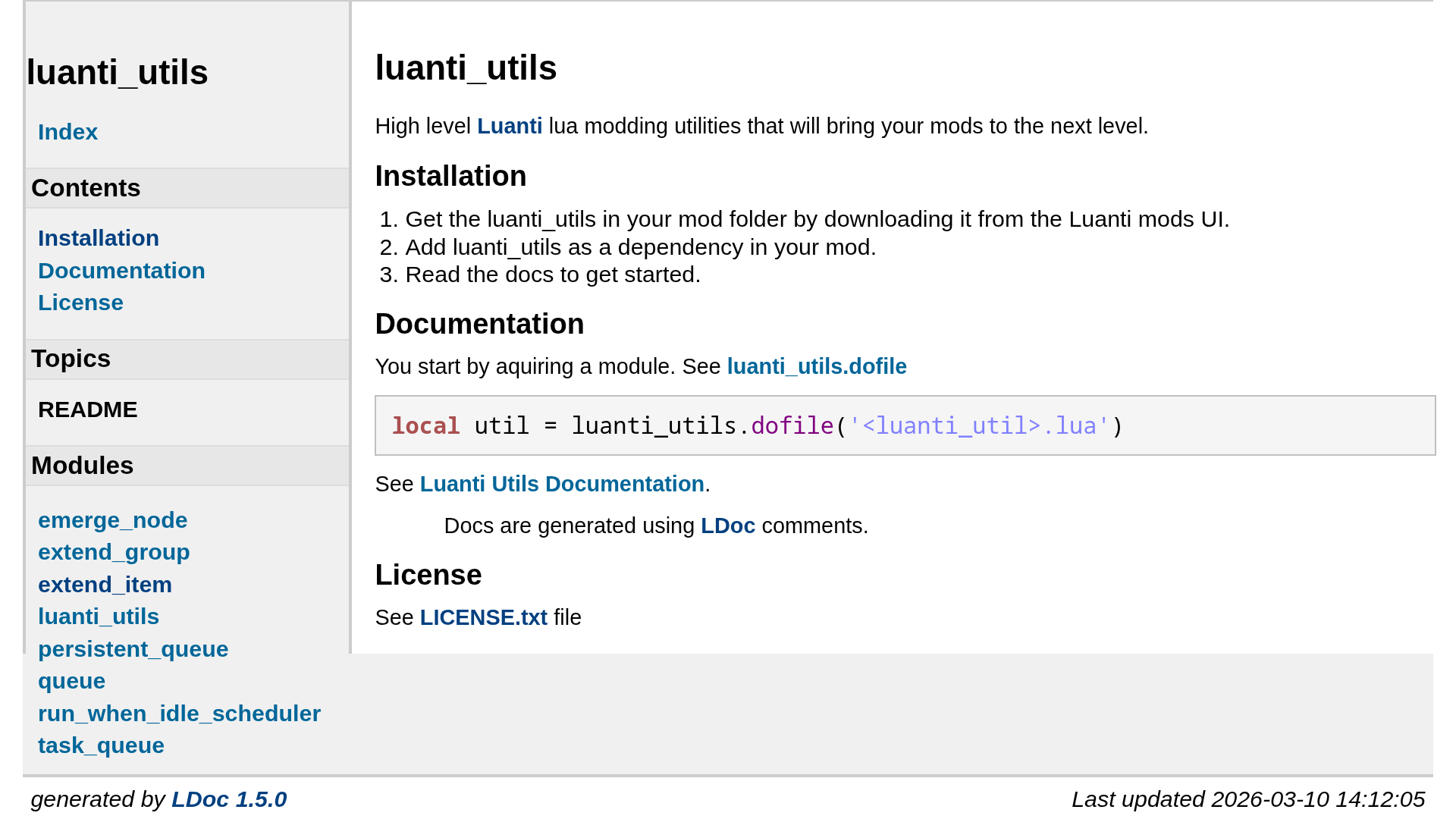
Task: Open luanti_utils module in sidebar
Action: (99, 617)
